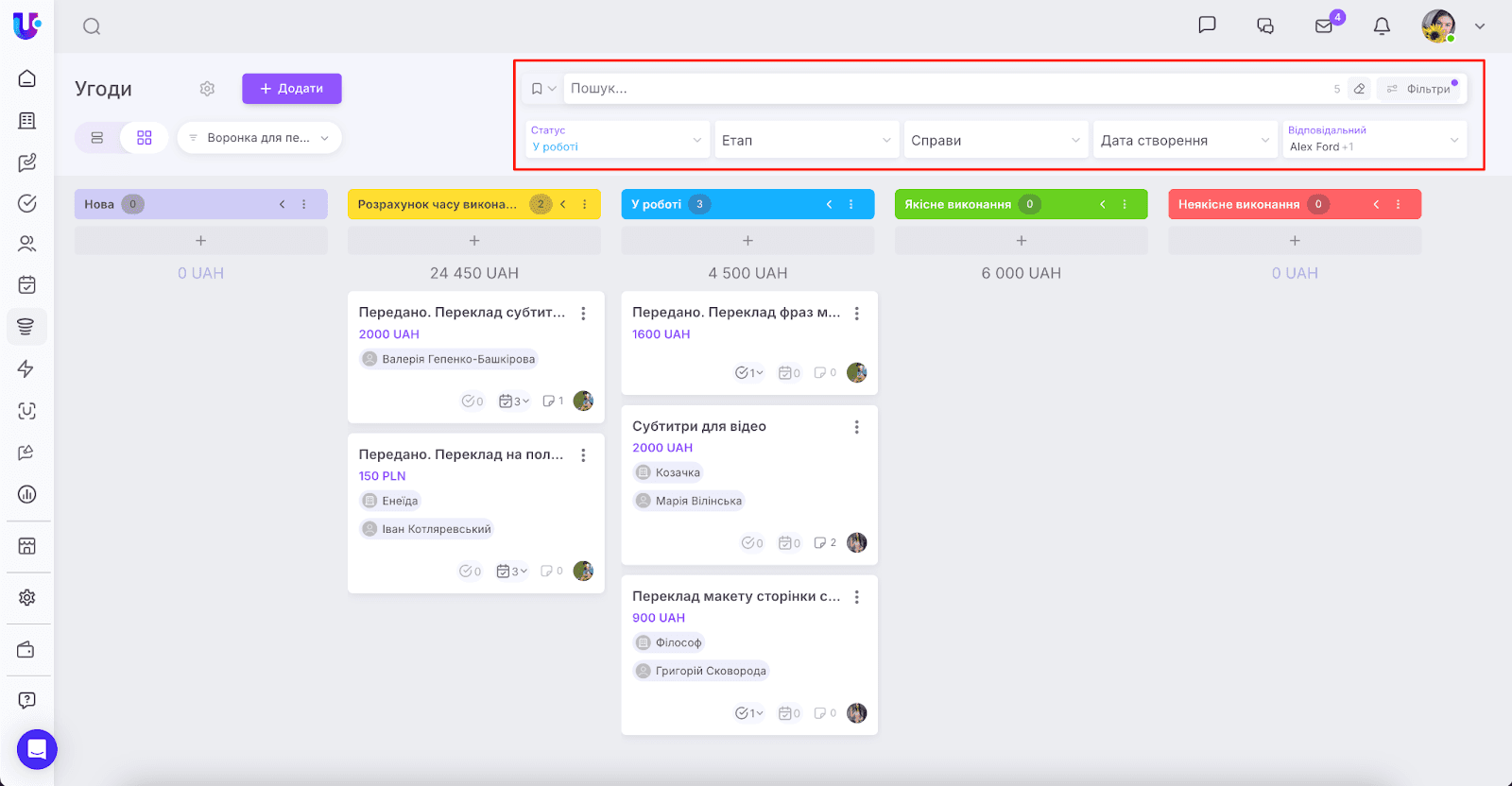
Task: Open the notifications bell
Action: [x=1382, y=26]
